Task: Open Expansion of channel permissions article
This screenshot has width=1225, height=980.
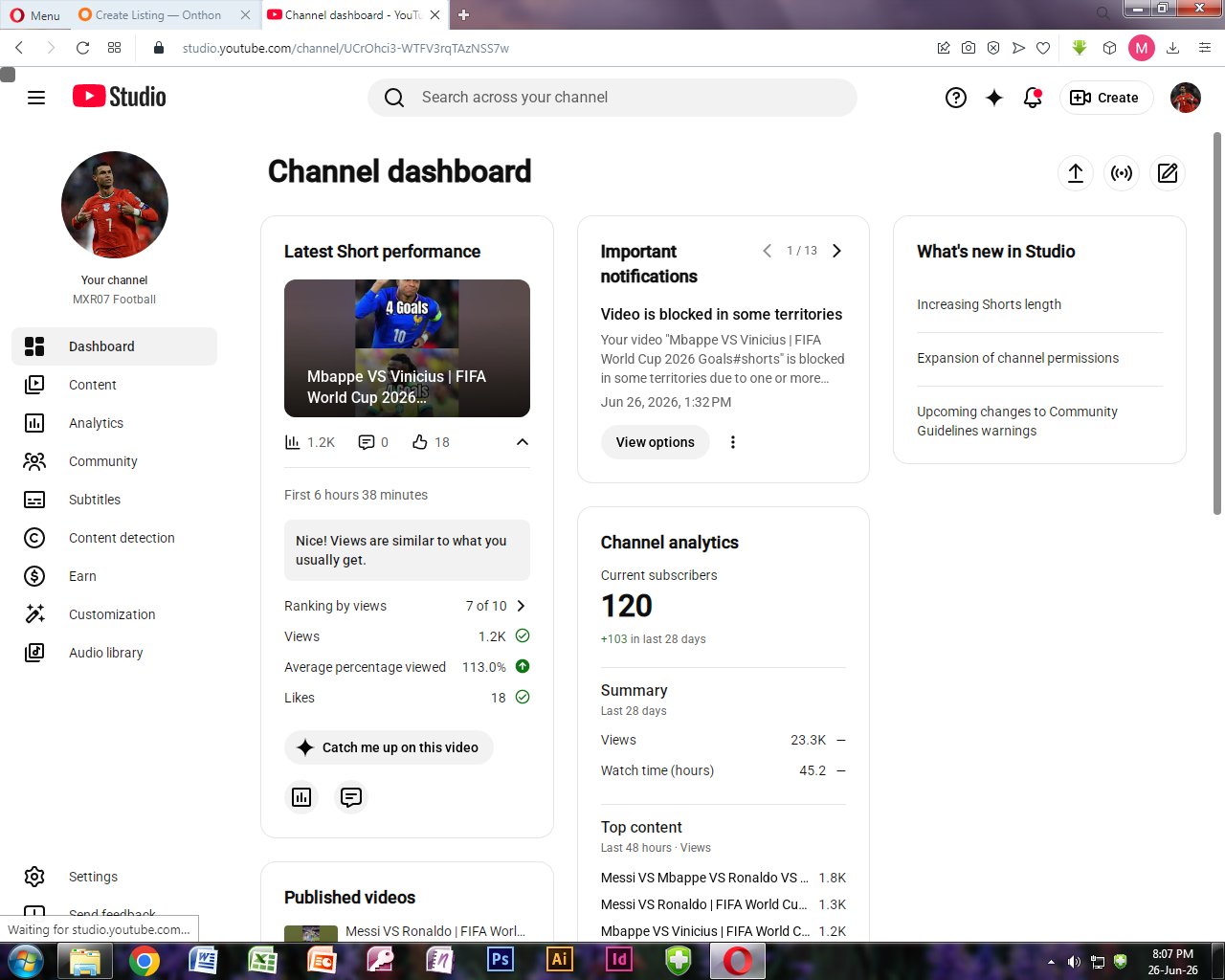Action: [1017, 358]
